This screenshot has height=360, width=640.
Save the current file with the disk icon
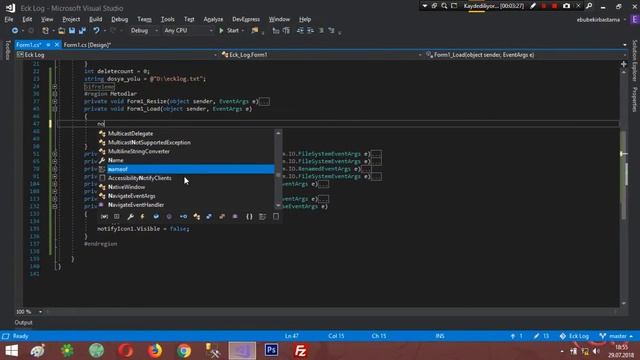click(72, 31)
